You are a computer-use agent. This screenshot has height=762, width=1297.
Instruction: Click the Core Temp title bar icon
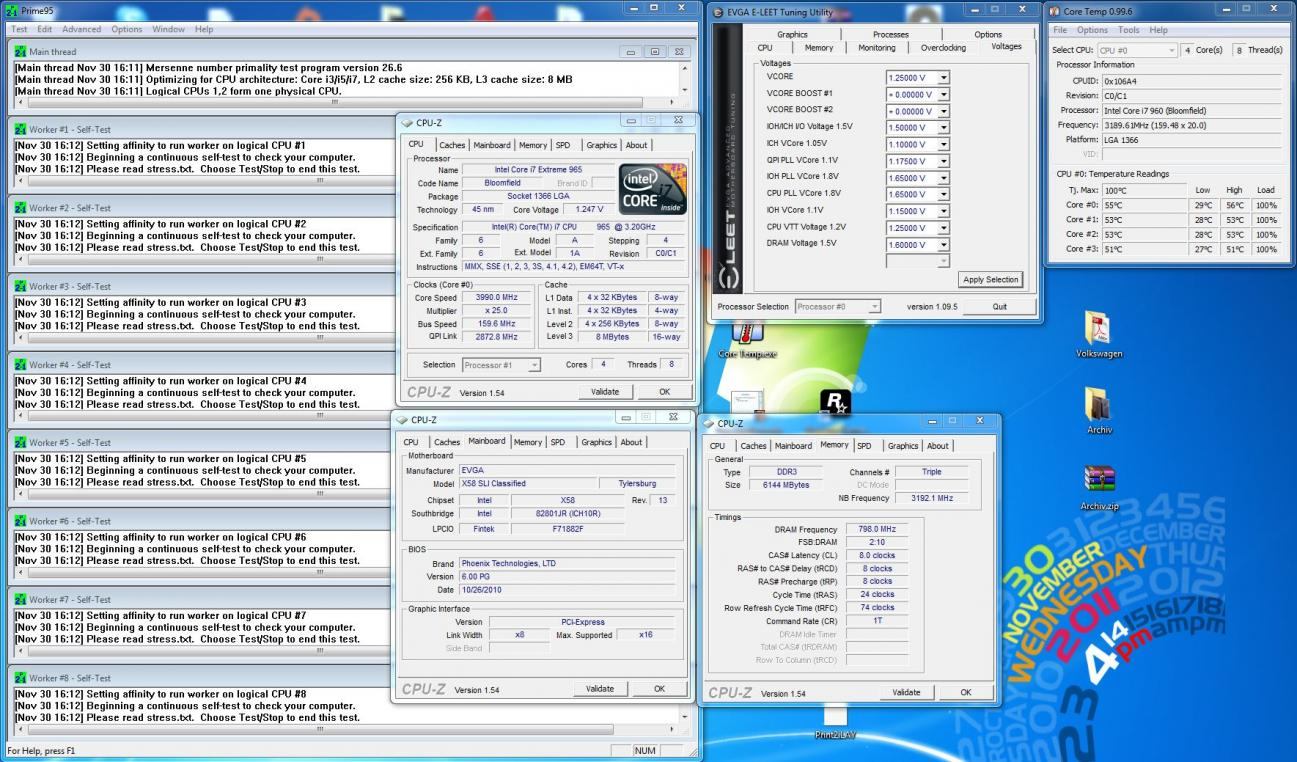coord(1055,11)
